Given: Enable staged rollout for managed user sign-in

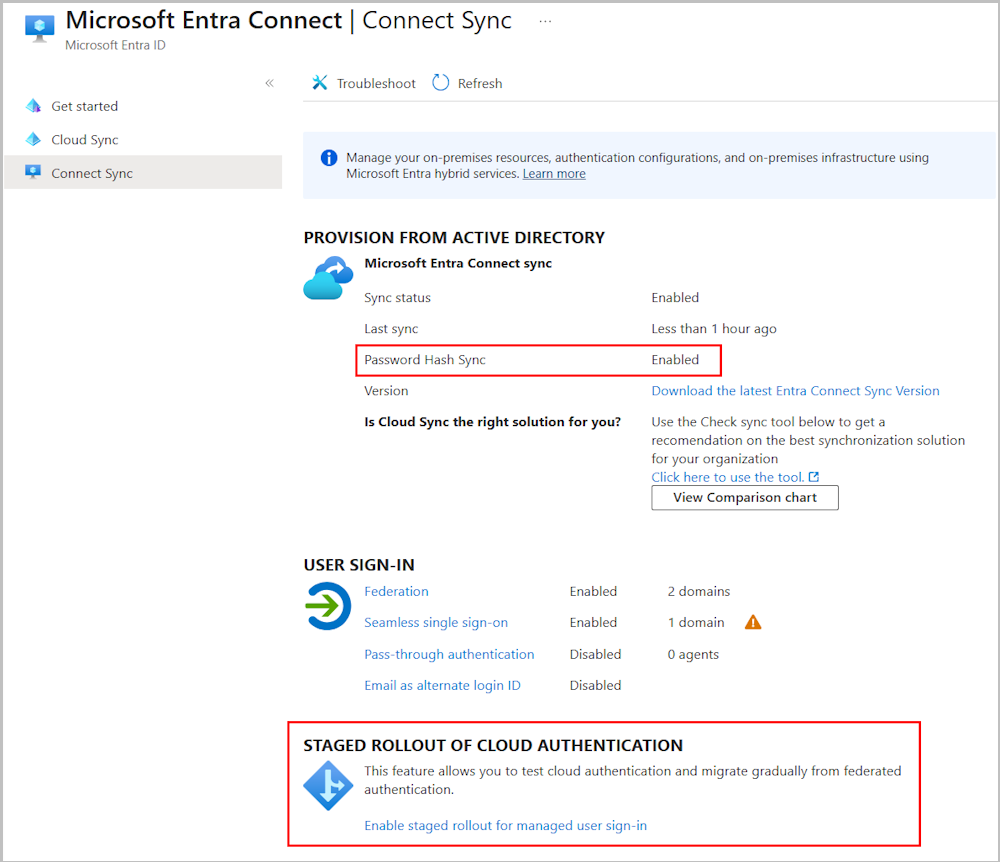Looking at the screenshot, I should [x=505, y=826].
